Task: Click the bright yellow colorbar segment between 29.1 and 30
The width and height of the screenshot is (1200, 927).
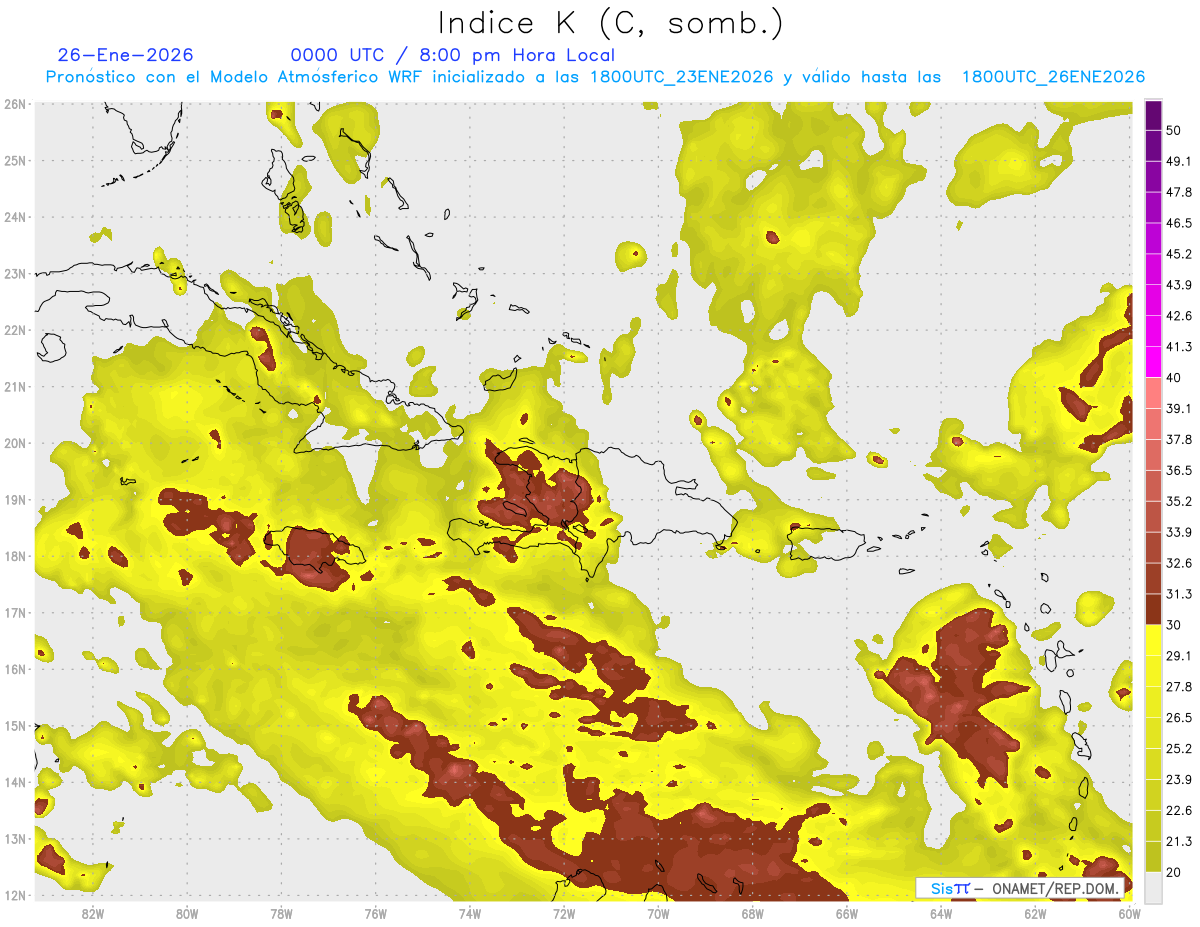Action: 1153,640
